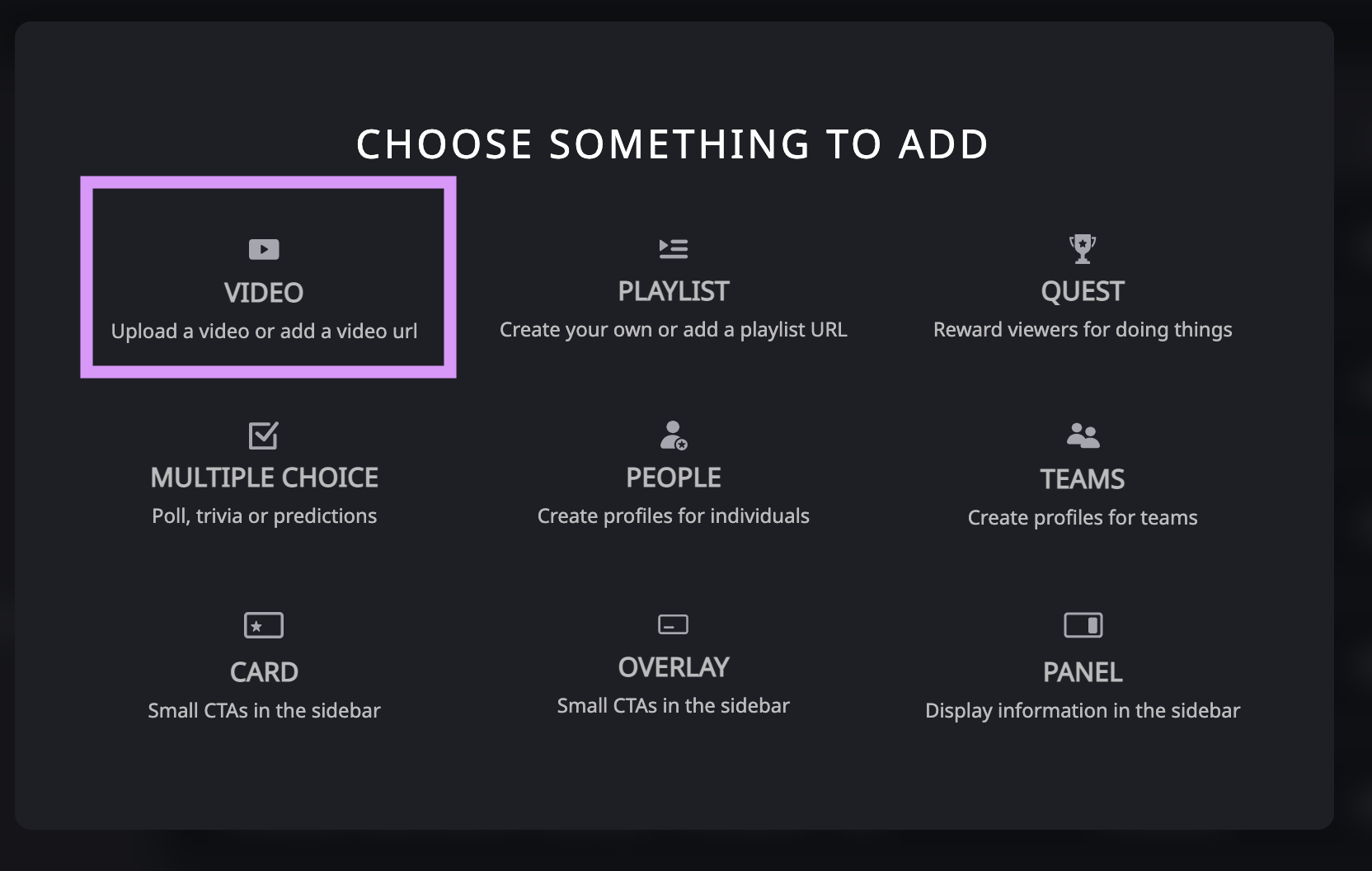The image size is (1372, 871).
Task: Choose OVERLAY for small CTAs
Action: [x=673, y=667]
